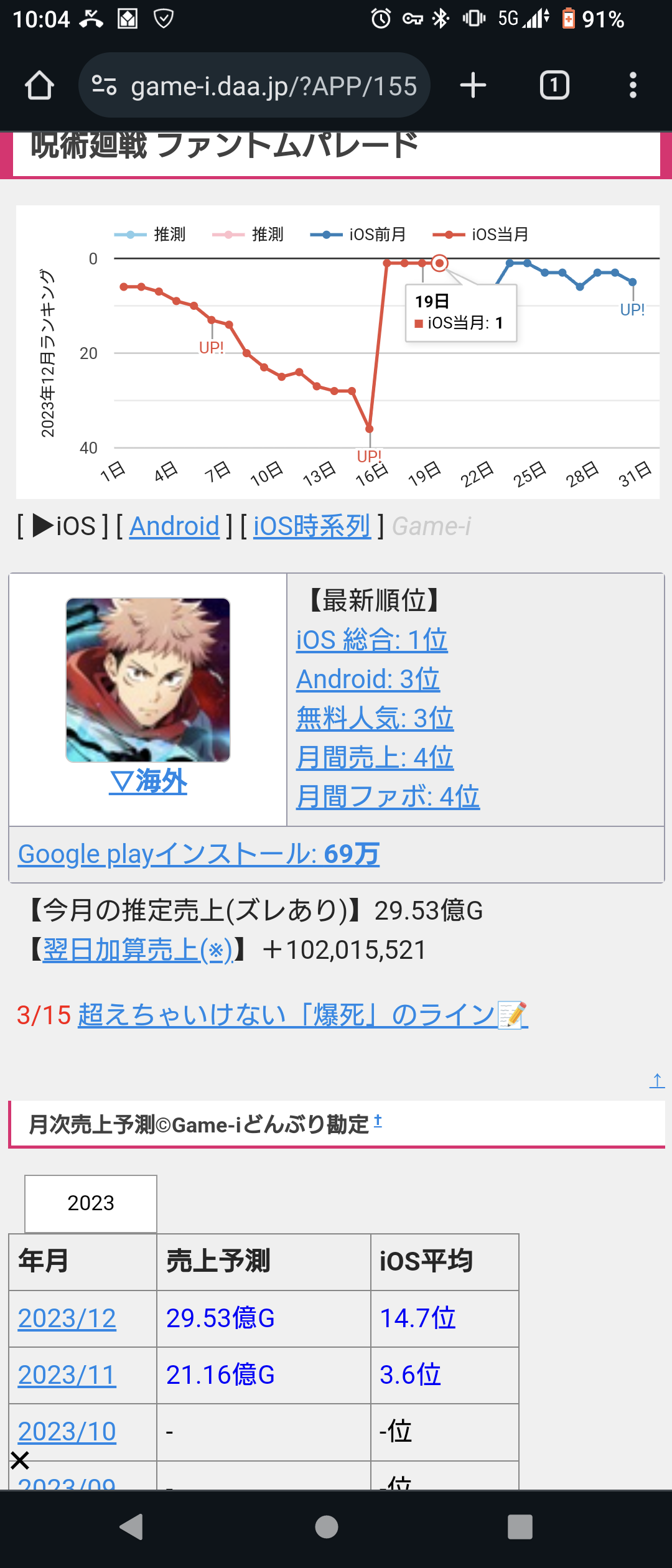Toggle the iOS前月 legend series

tap(358, 235)
